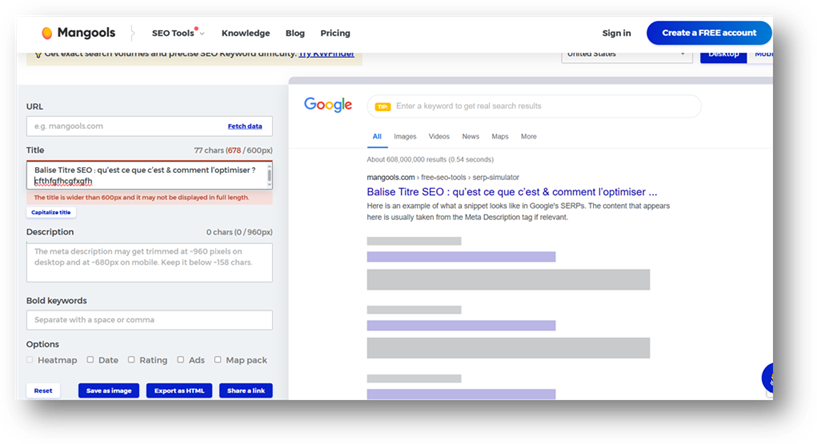Open the Knowledge menu item
The image size is (817, 444).
coord(245,33)
